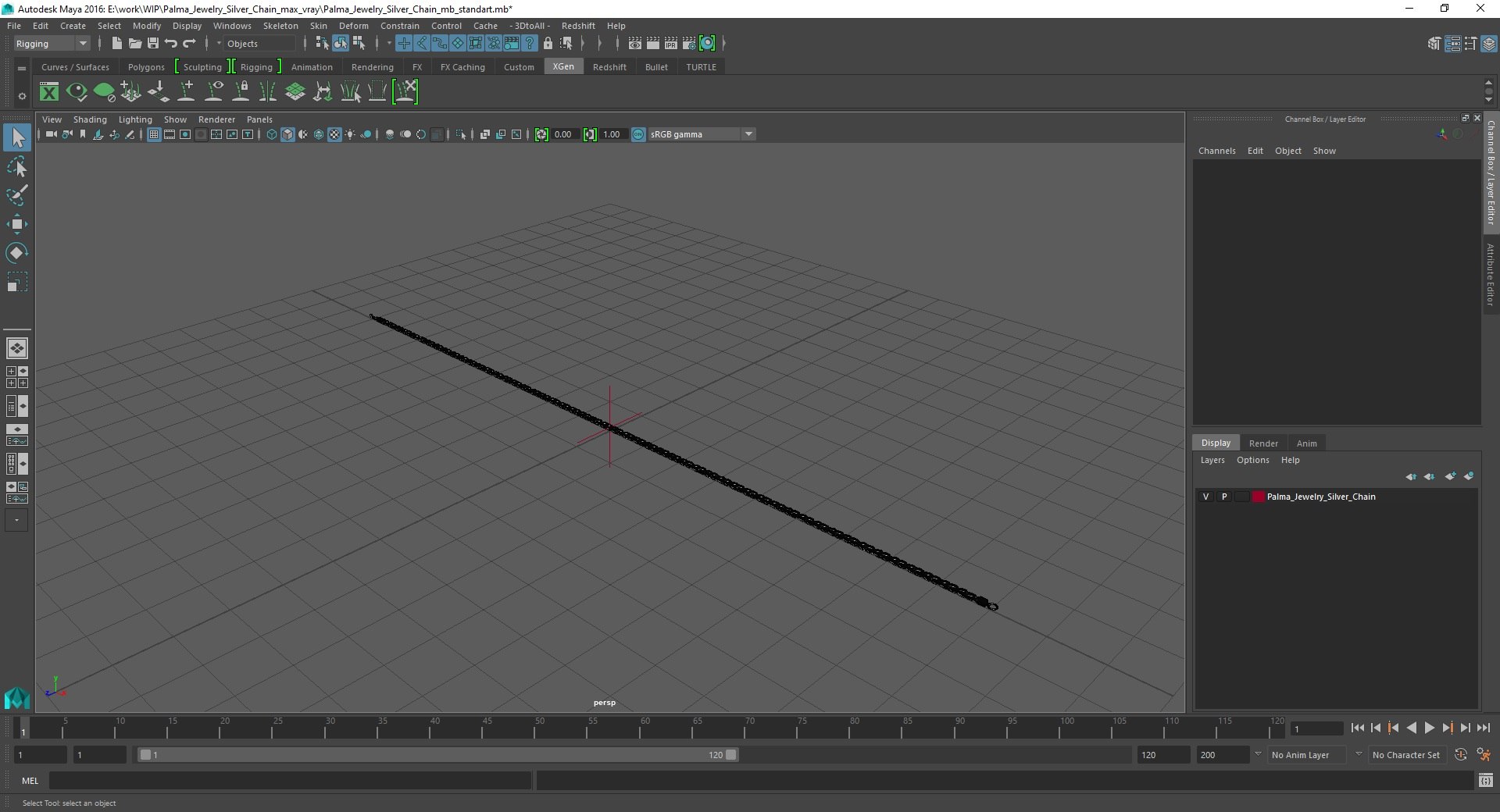The width and height of the screenshot is (1500, 812).
Task: Open Channels menu in Channel Box
Action: [1216, 151]
